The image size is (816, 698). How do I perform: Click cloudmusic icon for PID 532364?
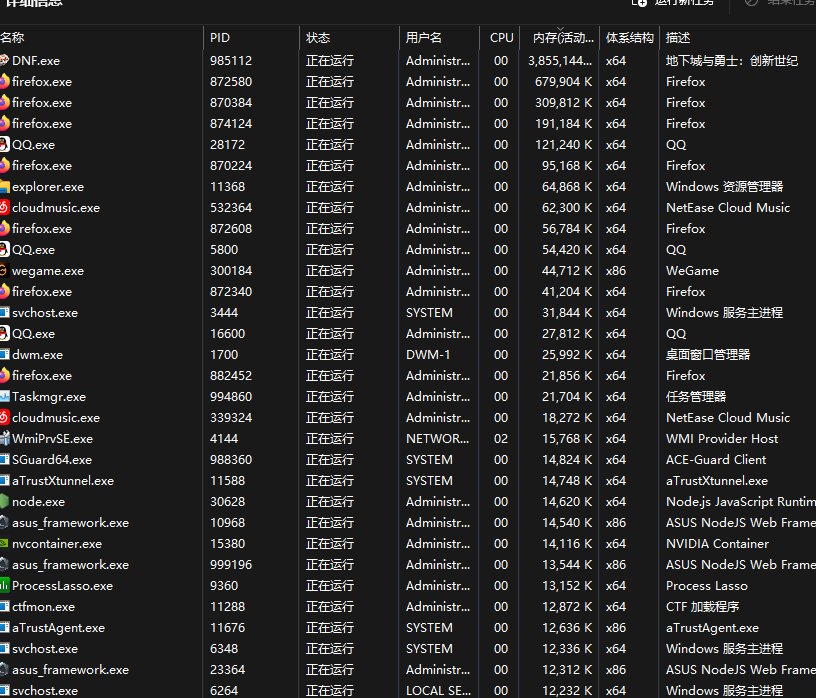4,207
